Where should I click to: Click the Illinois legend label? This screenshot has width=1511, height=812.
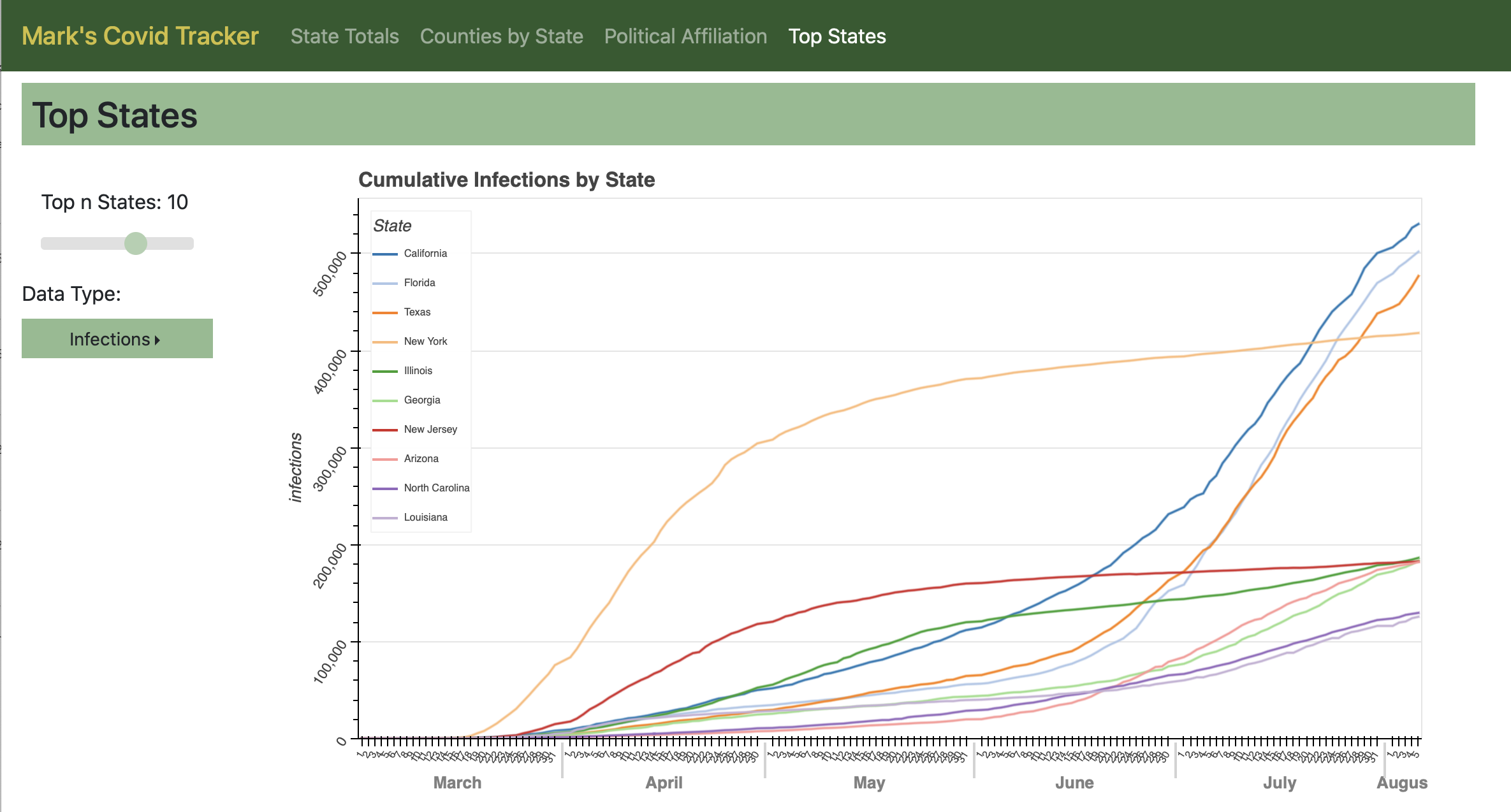[x=418, y=370]
